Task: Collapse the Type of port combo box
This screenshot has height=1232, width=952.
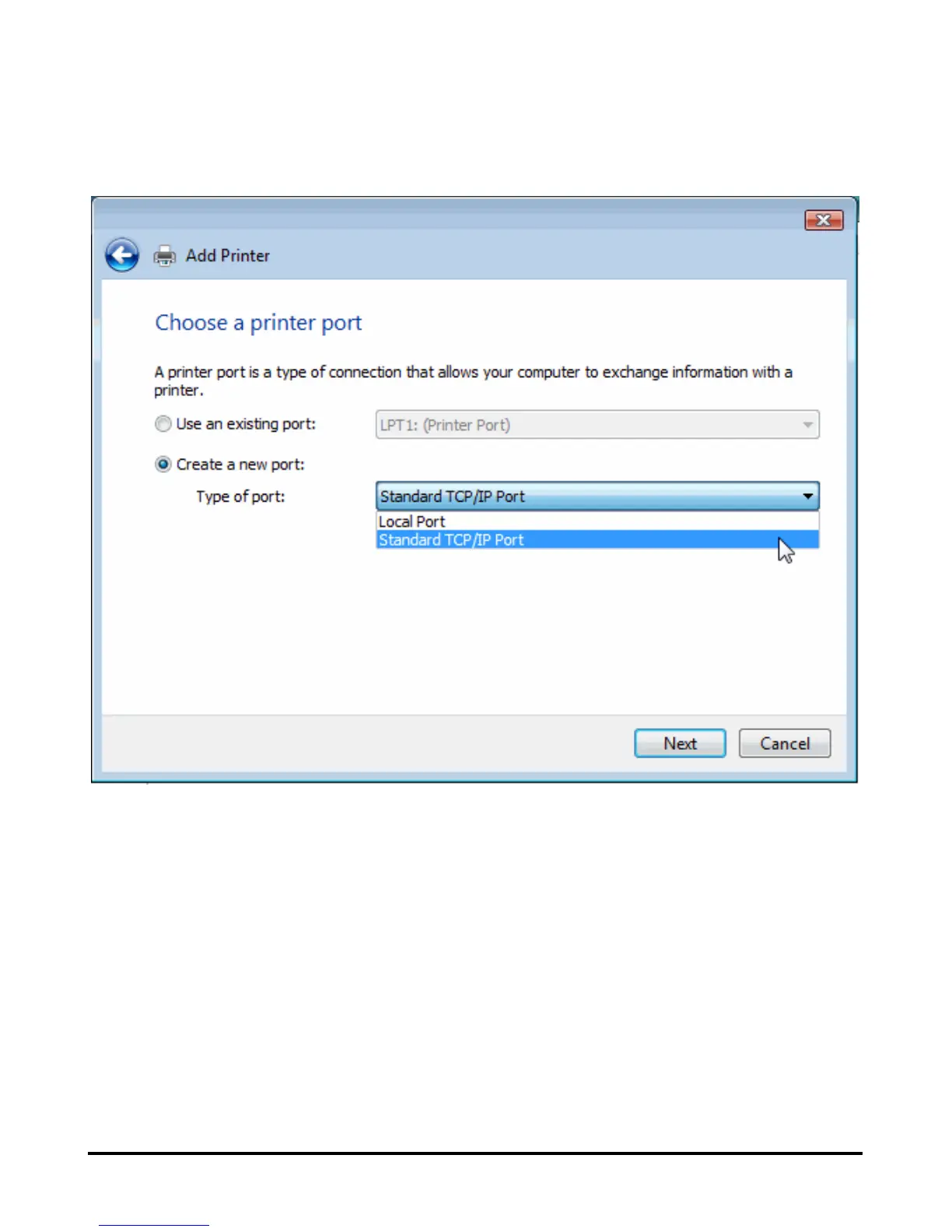Action: [597, 496]
